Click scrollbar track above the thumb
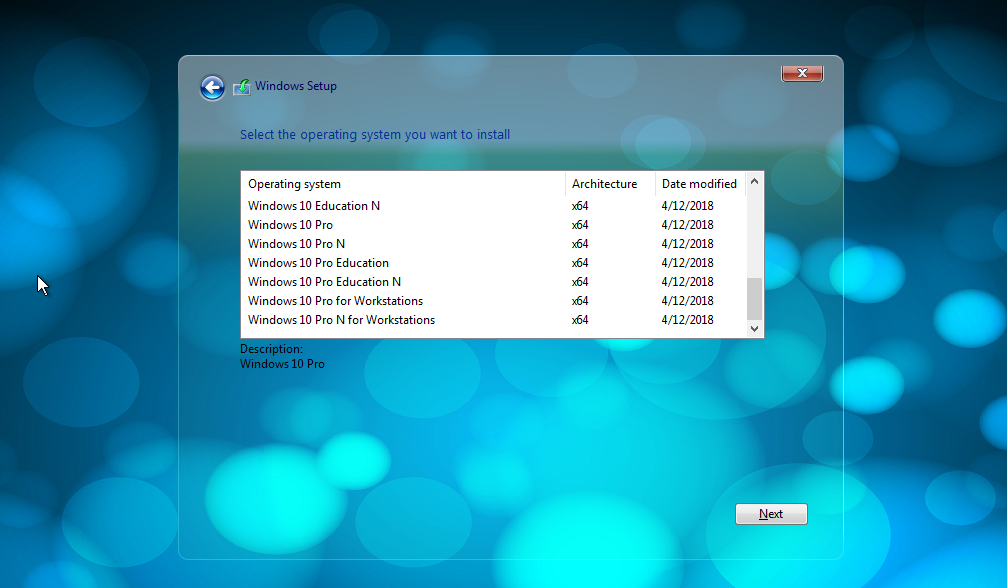Image resolution: width=1007 pixels, height=588 pixels. pyautogui.click(x=754, y=235)
